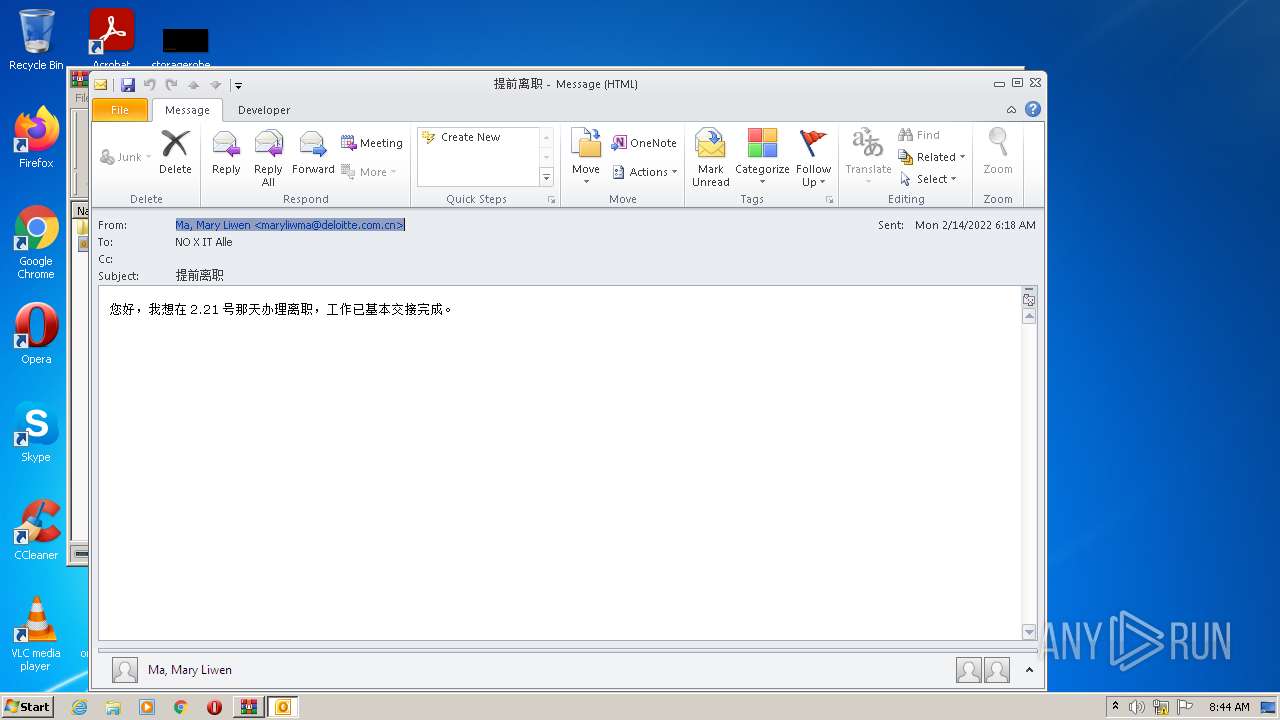Screen dimensions: 1280x720
Task: Expand the Quick Steps gallery
Action: 546,178
